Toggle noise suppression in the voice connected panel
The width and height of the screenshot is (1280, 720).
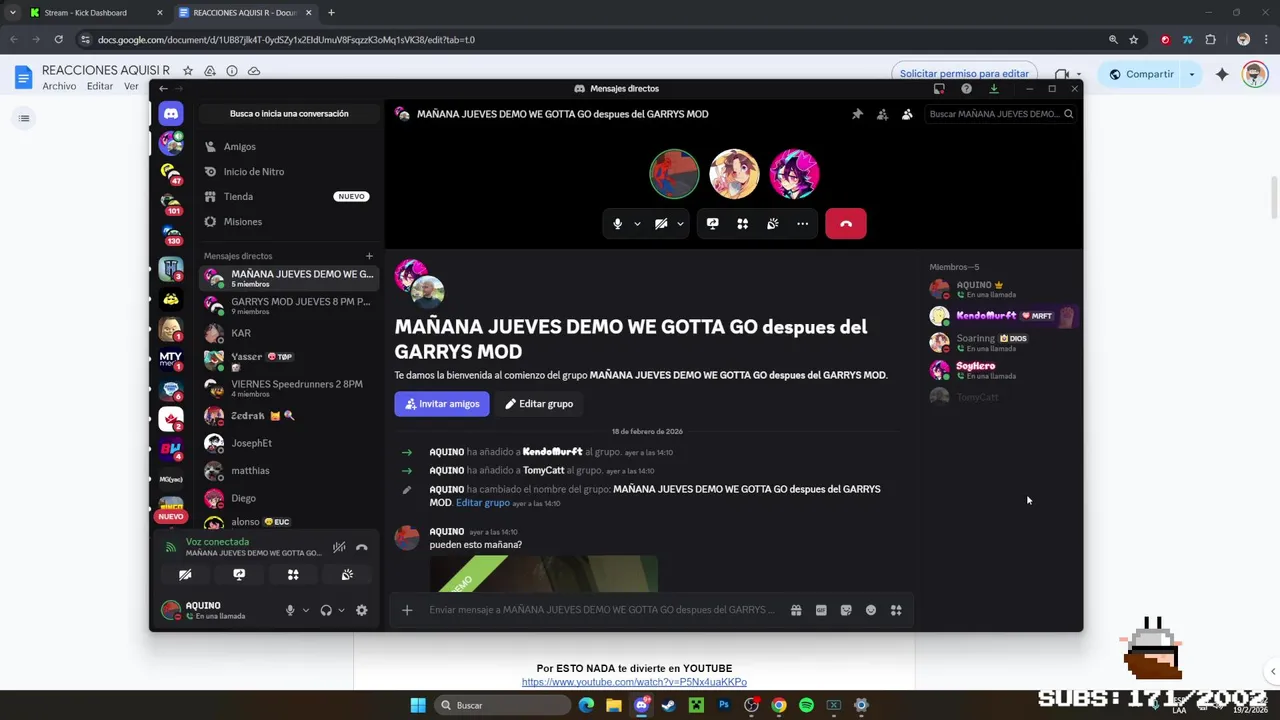click(x=339, y=547)
